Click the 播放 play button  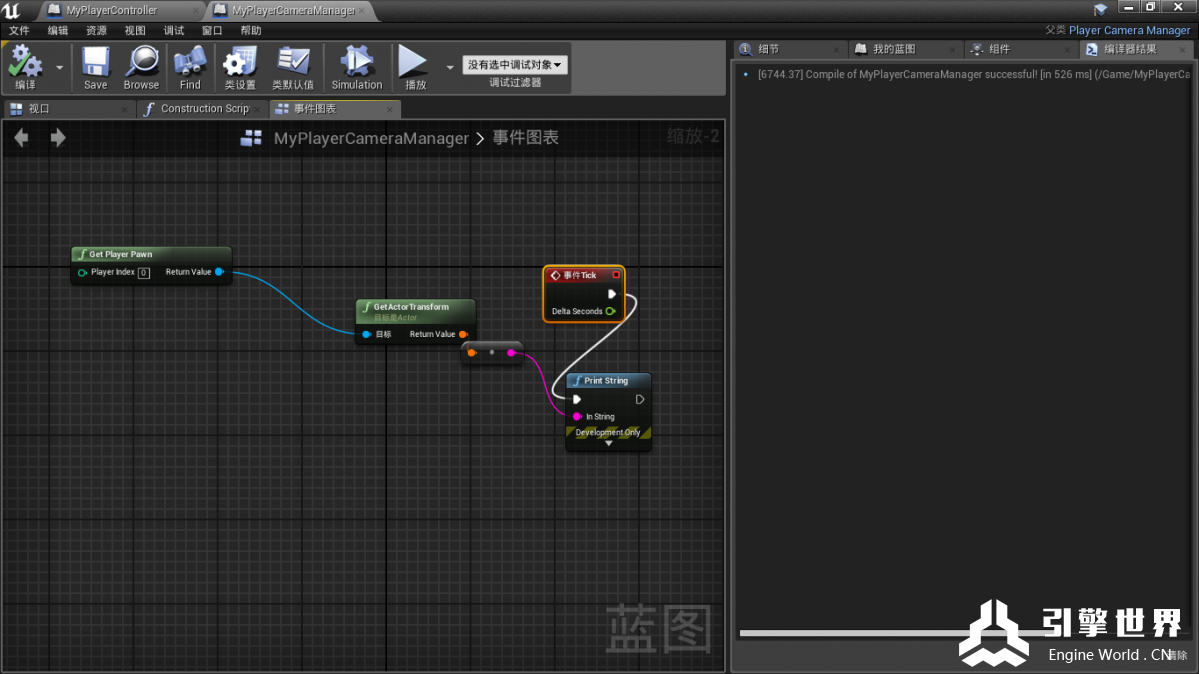coord(414,68)
